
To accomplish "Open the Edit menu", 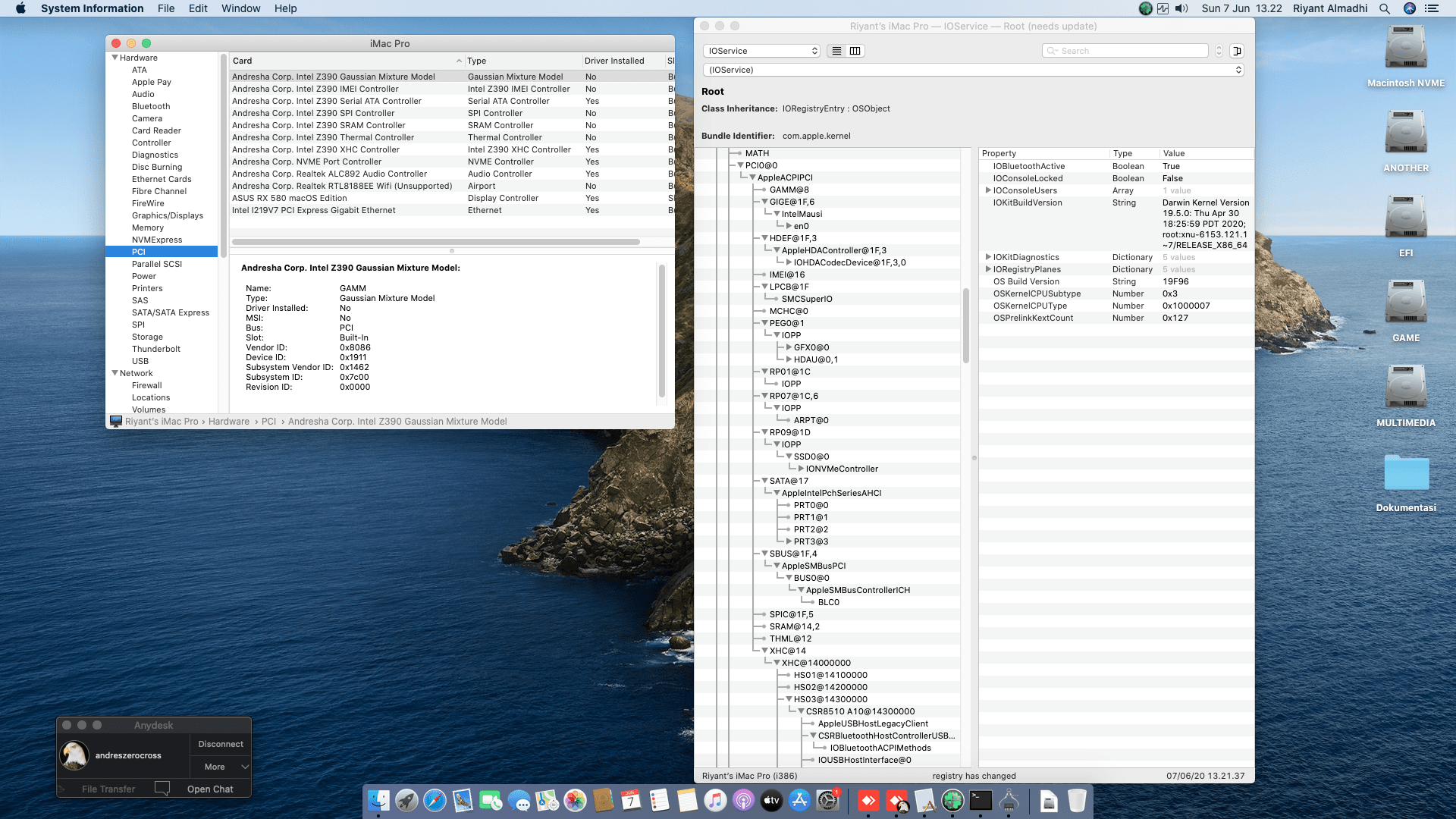I will point(198,8).
